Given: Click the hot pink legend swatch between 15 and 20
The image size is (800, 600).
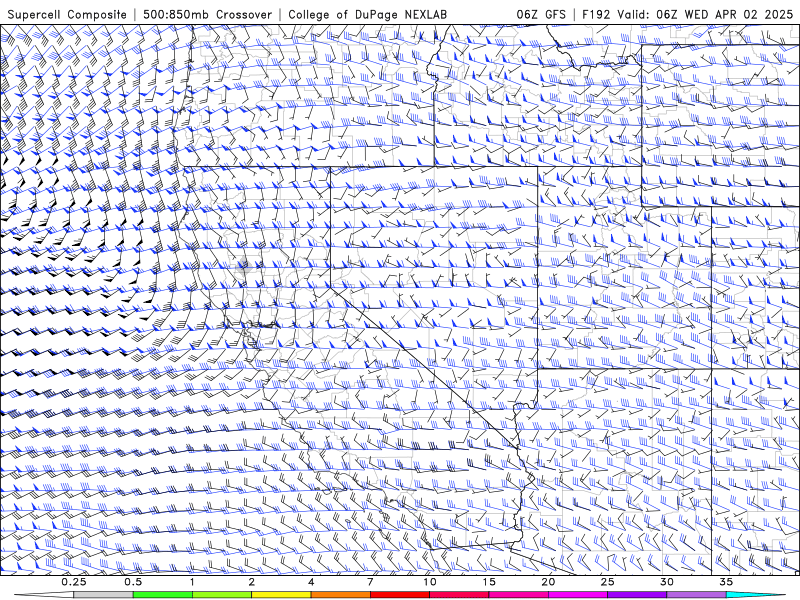Looking at the screenshot, I should [x=518, y=595].
